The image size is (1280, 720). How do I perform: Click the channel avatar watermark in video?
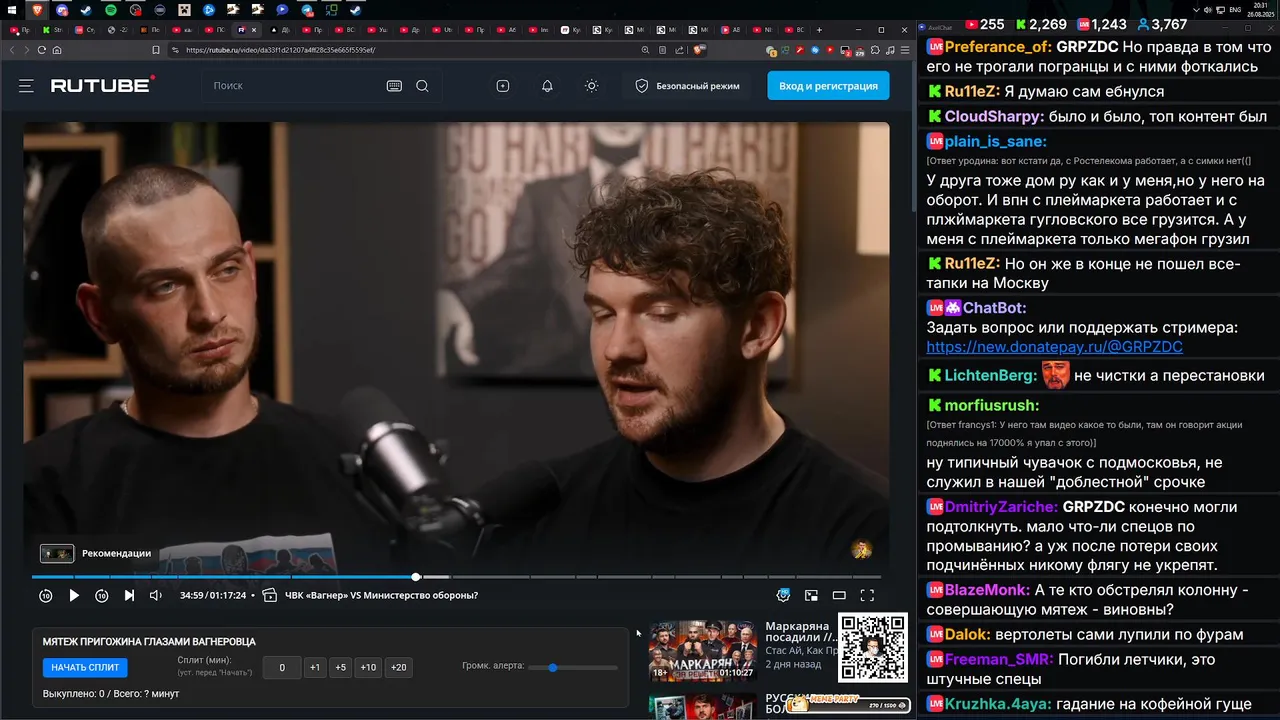[x=861, y=549]
